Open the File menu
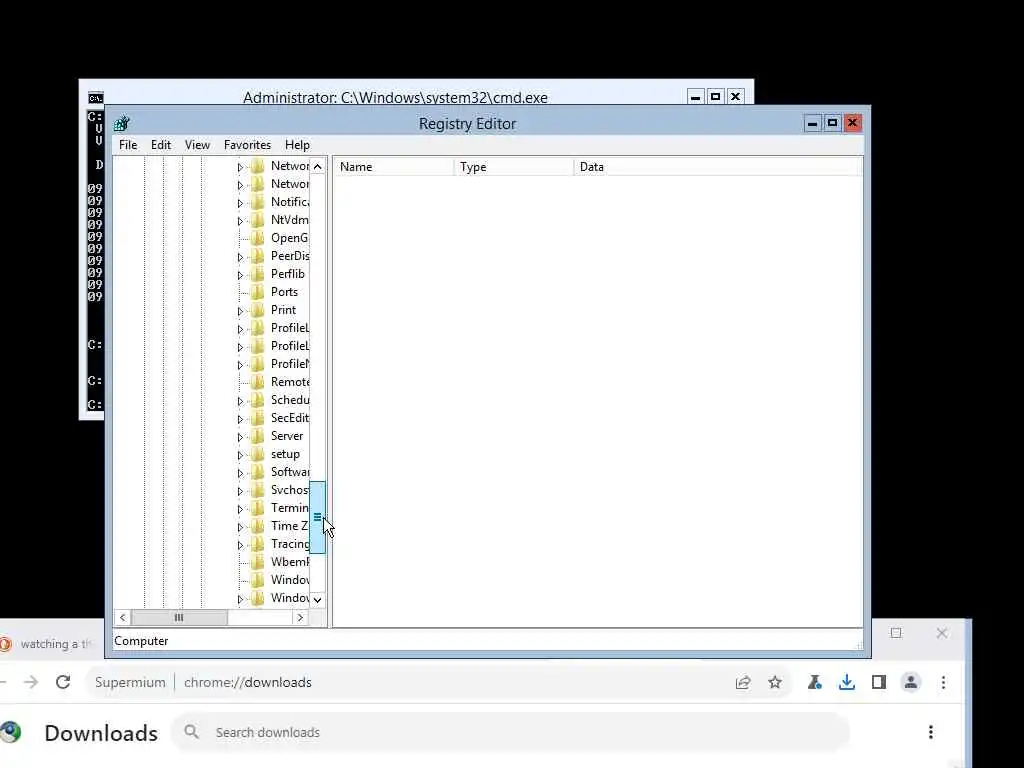Screen dimensions: 1024x768 point(128,145)
